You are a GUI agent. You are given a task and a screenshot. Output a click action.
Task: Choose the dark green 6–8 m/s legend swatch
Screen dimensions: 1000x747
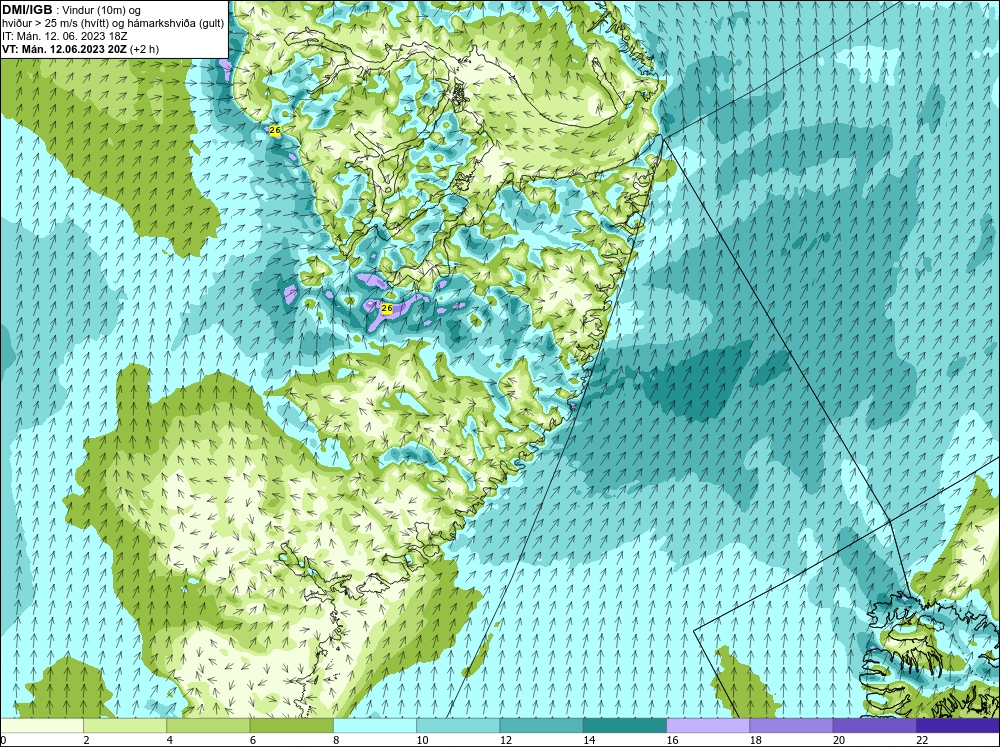(291, 726)
